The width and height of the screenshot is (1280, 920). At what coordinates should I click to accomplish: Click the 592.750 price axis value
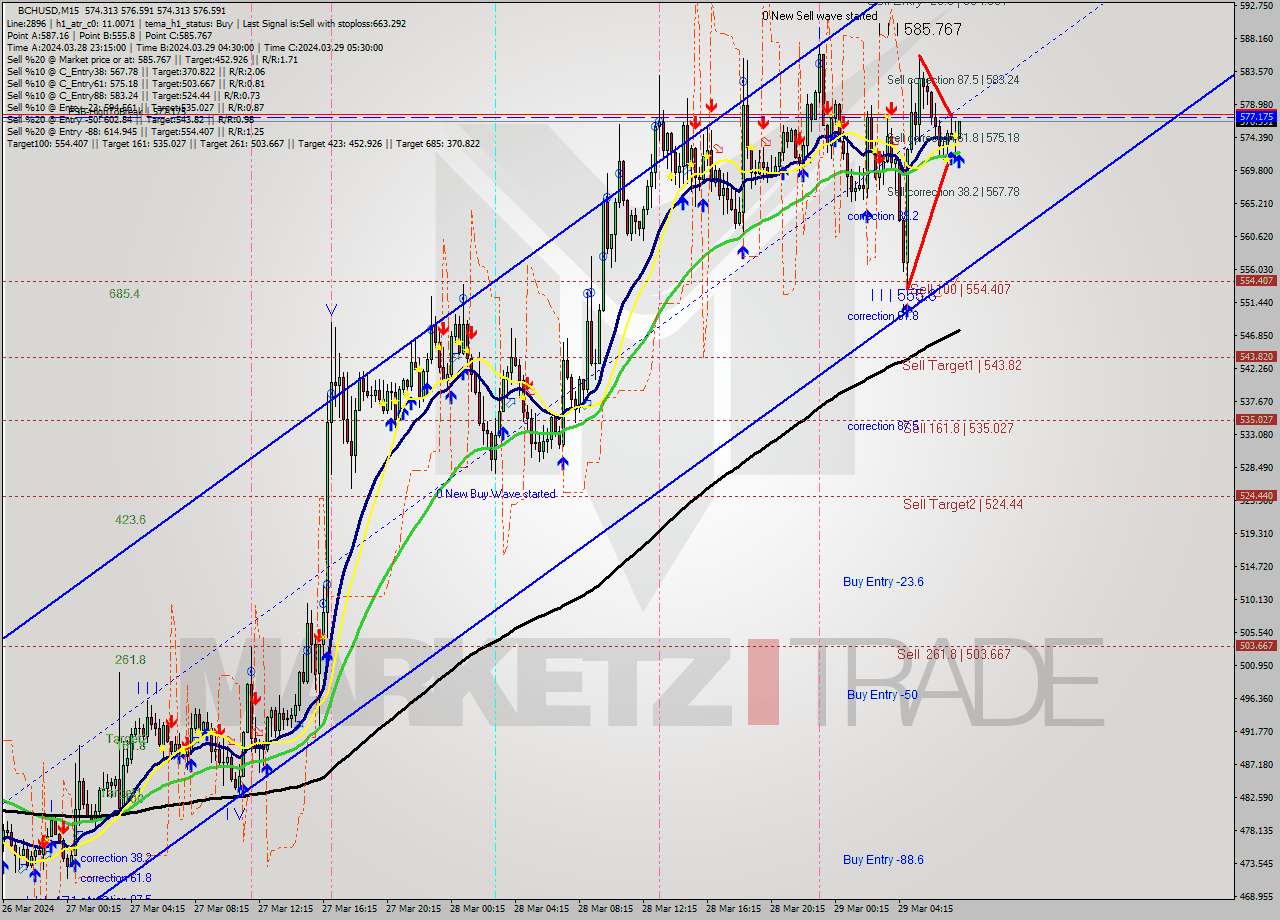pyautogui.click(x=1256, y=5)
